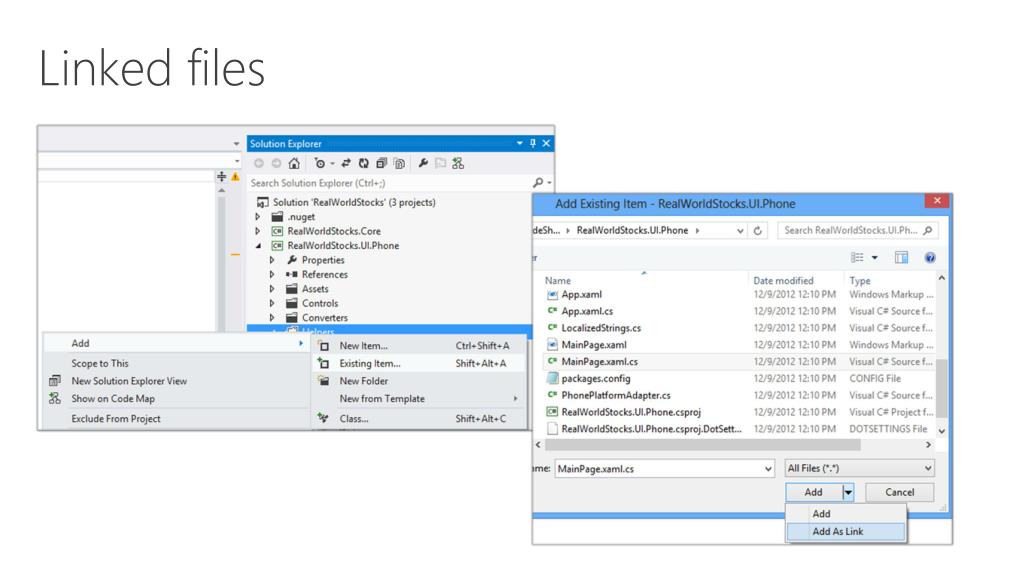This screenshot has width=1023, height=575.
Task: Select New Folder in Add submenu
Action: coord(419,381)
